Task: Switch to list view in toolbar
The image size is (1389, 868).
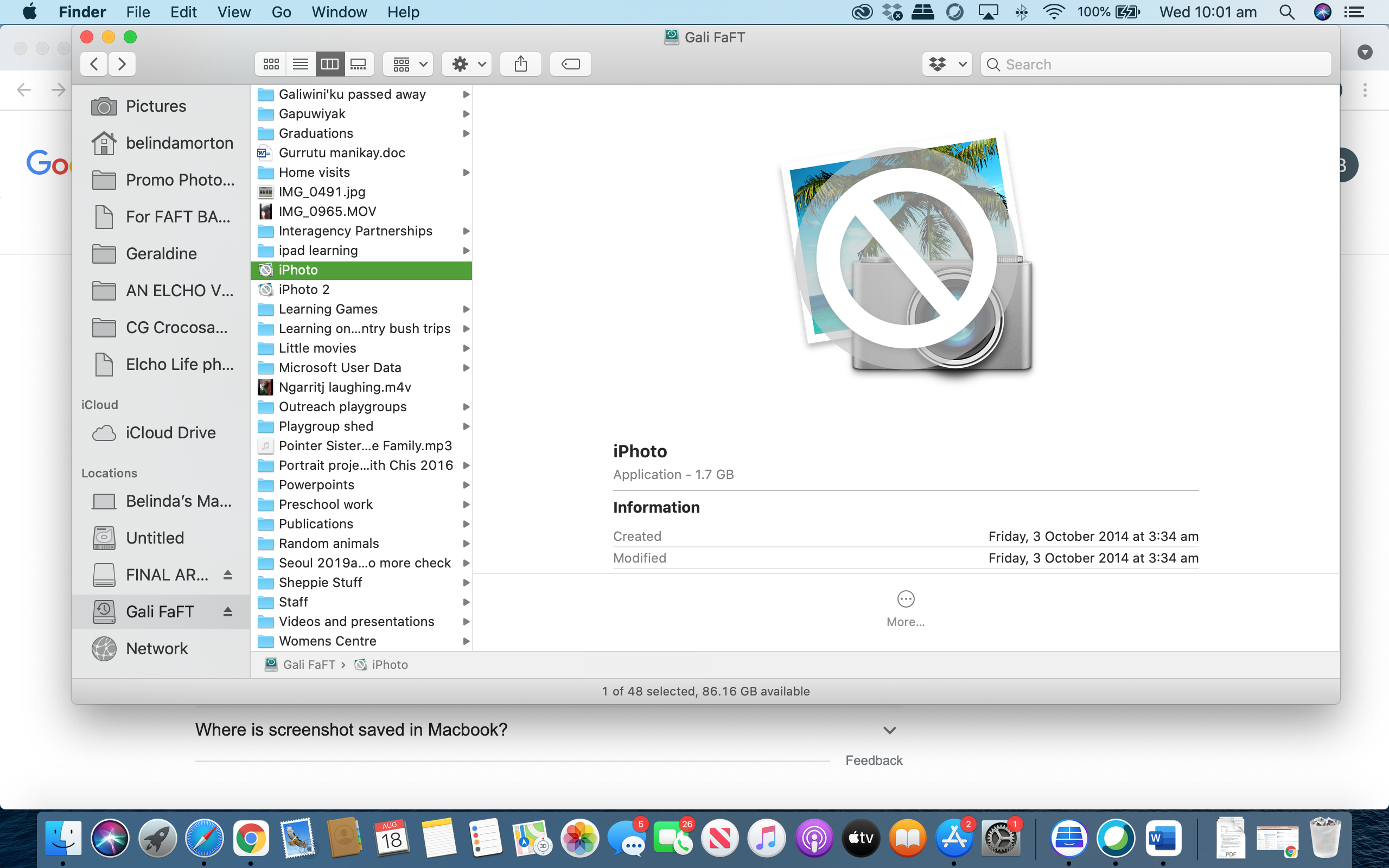Action: pos(300,63)
